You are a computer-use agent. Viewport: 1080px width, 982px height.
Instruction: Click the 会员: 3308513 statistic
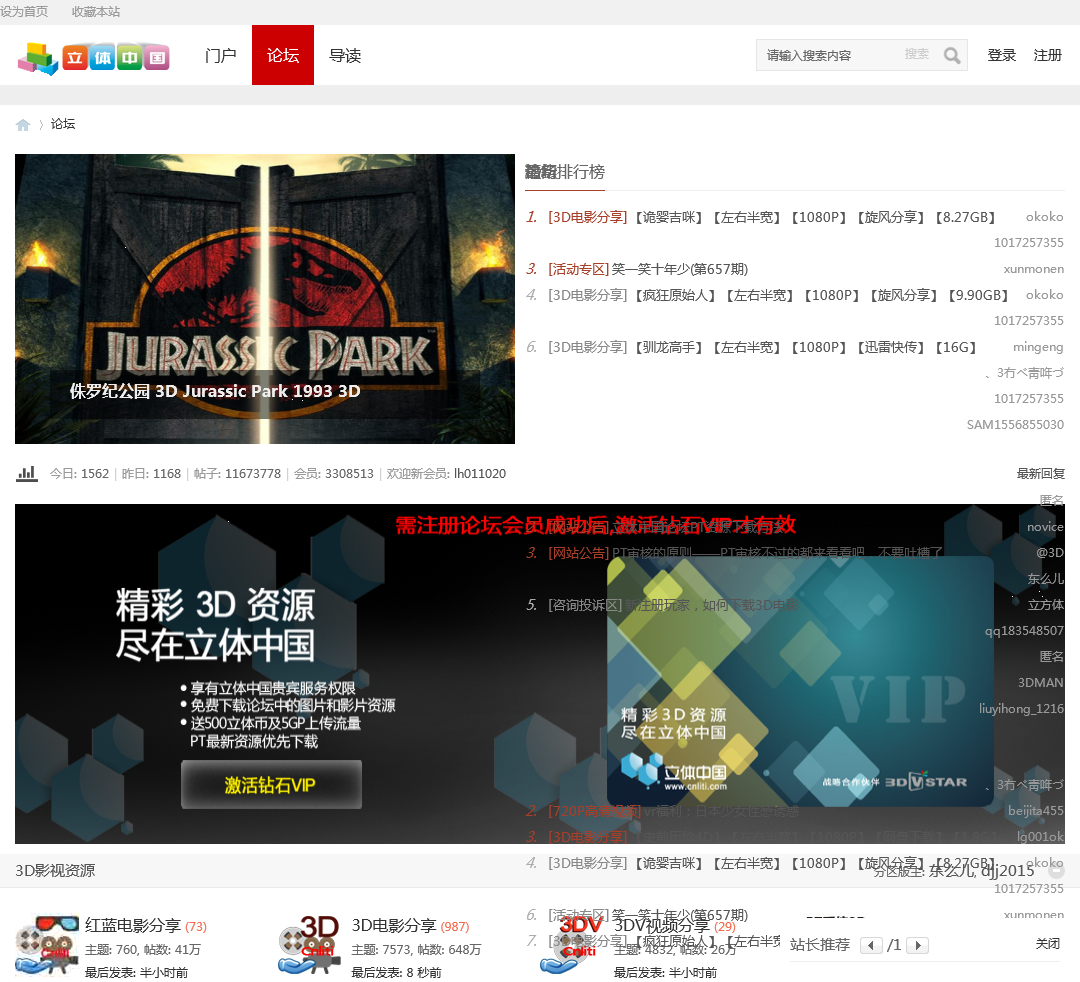click(x=334, y=474)
